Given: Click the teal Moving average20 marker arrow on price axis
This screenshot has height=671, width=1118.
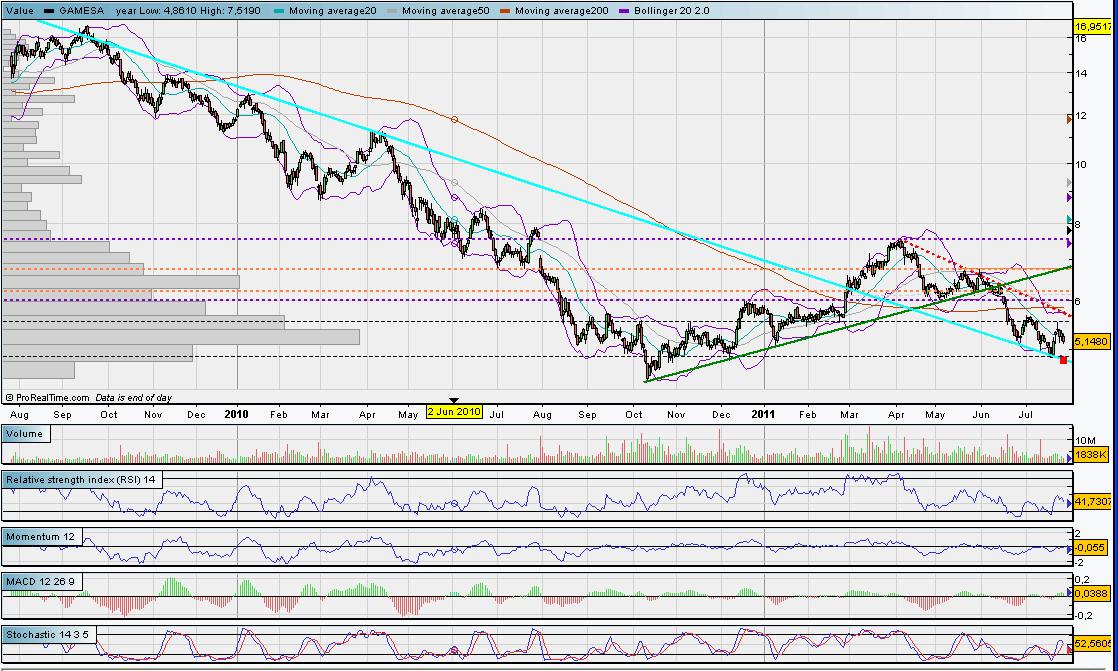Looking at the screenshot, I should (1069, 219).
